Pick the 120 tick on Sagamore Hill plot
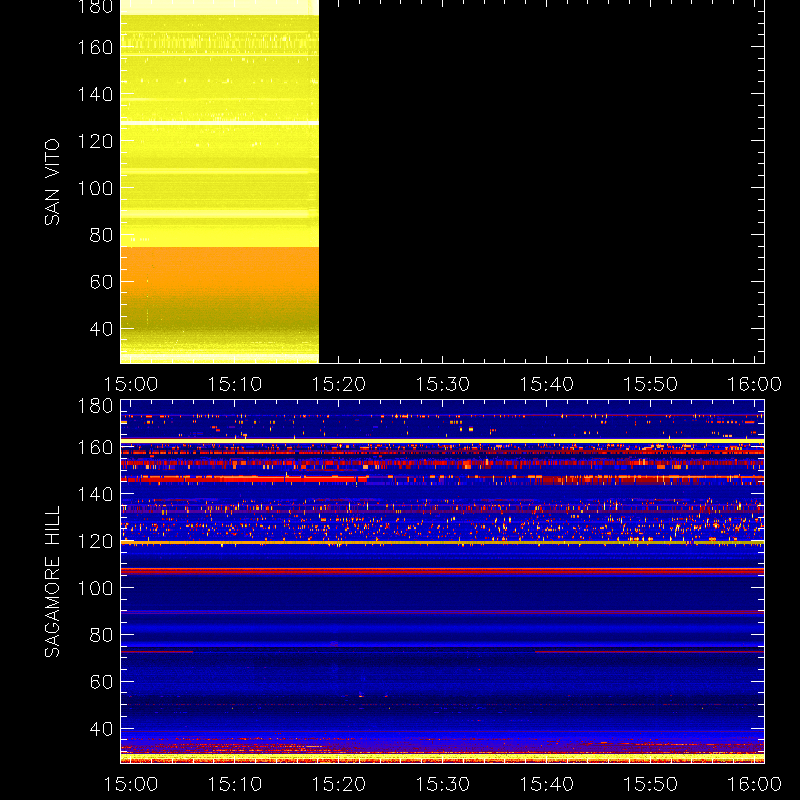 click(x=95, y=541)
